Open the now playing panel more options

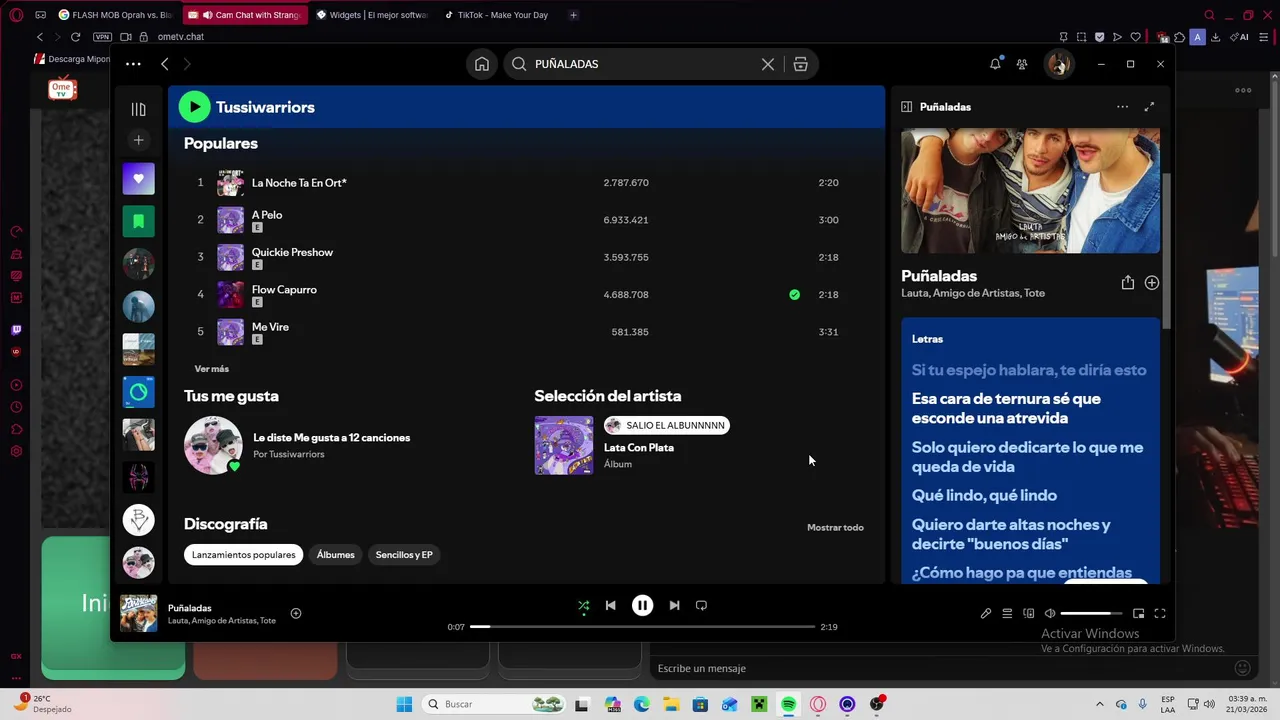(1122, 107)
